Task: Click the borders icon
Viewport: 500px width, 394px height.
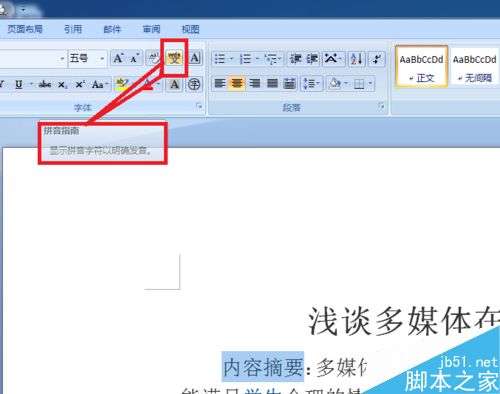Action: 359,84
